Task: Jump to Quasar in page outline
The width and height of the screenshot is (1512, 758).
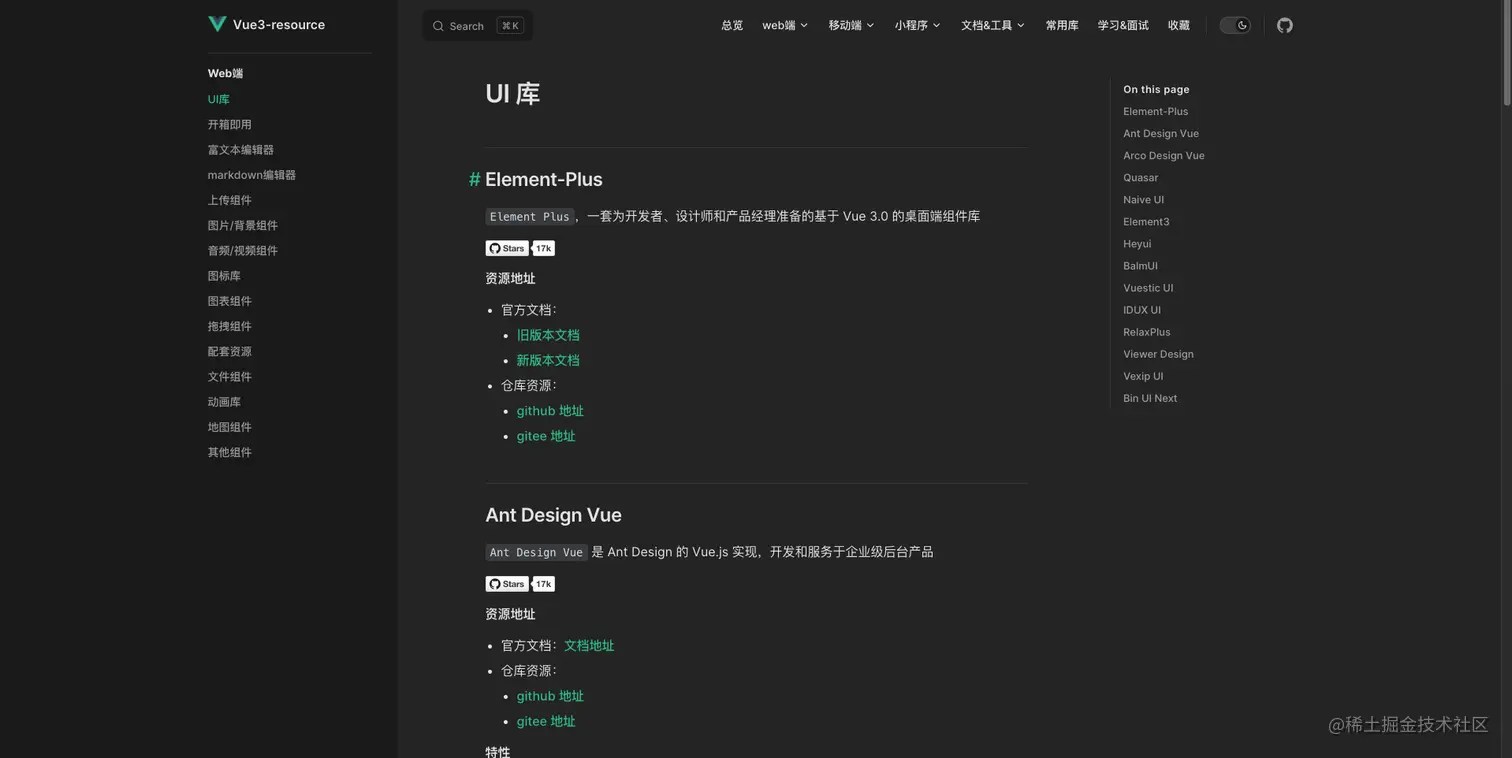Action: 1141,177
